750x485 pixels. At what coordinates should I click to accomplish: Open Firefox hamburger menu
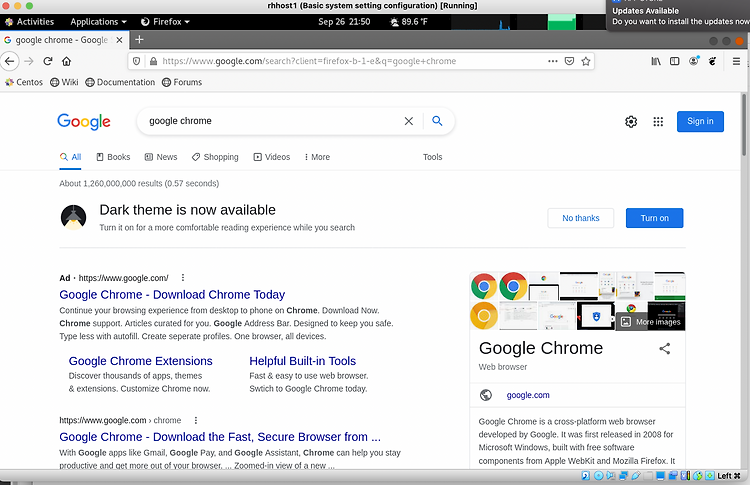point(736,61)
